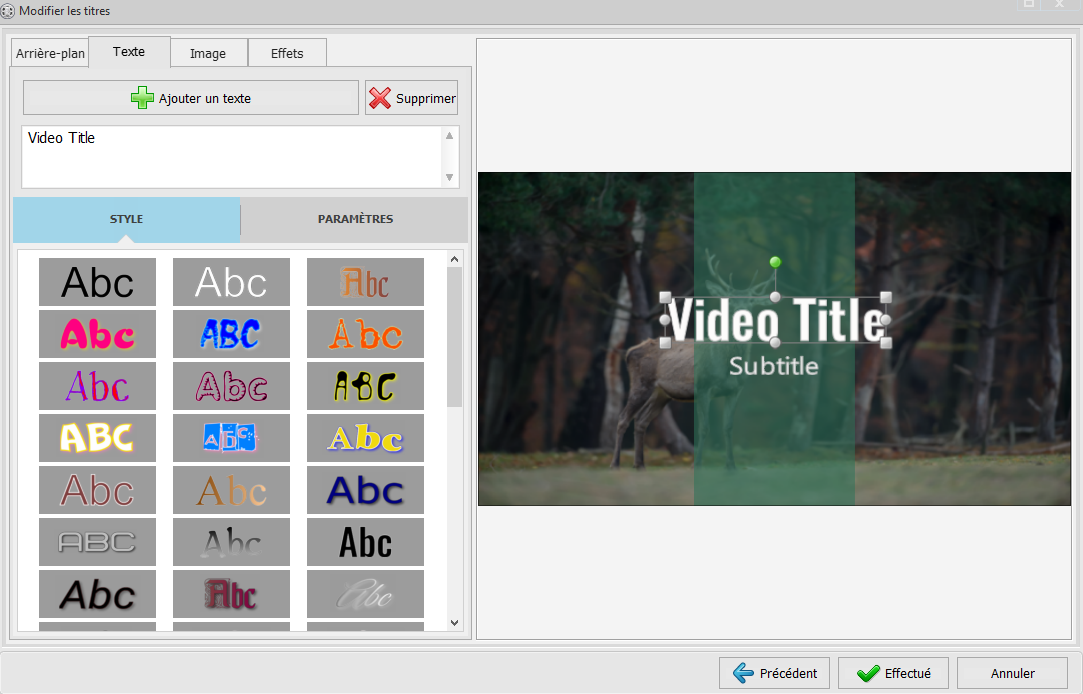Viewport: 1083px width, 694px height.
Task: Click the bottom-left resize handle of Video Title
Action: coord(666,343)
